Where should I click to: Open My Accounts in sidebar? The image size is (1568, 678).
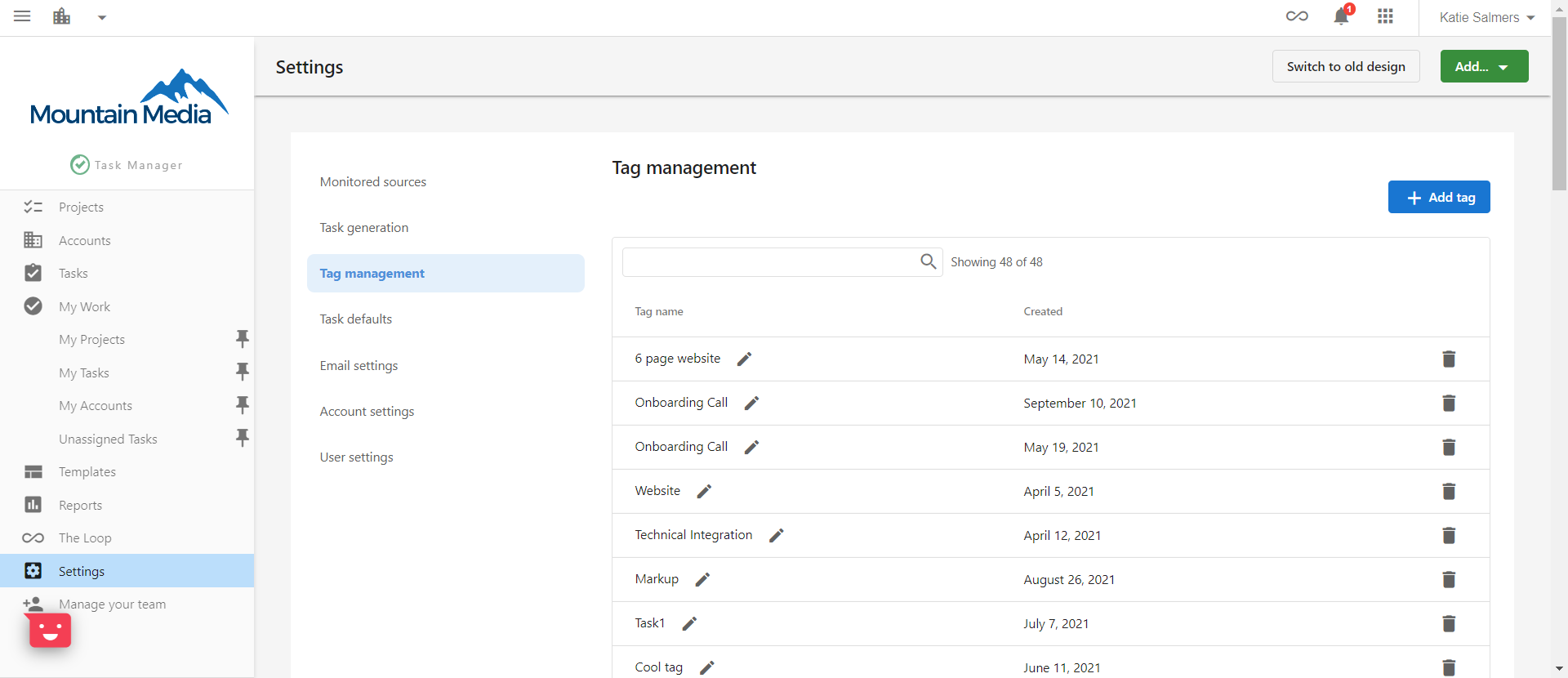tap(96, 405)
